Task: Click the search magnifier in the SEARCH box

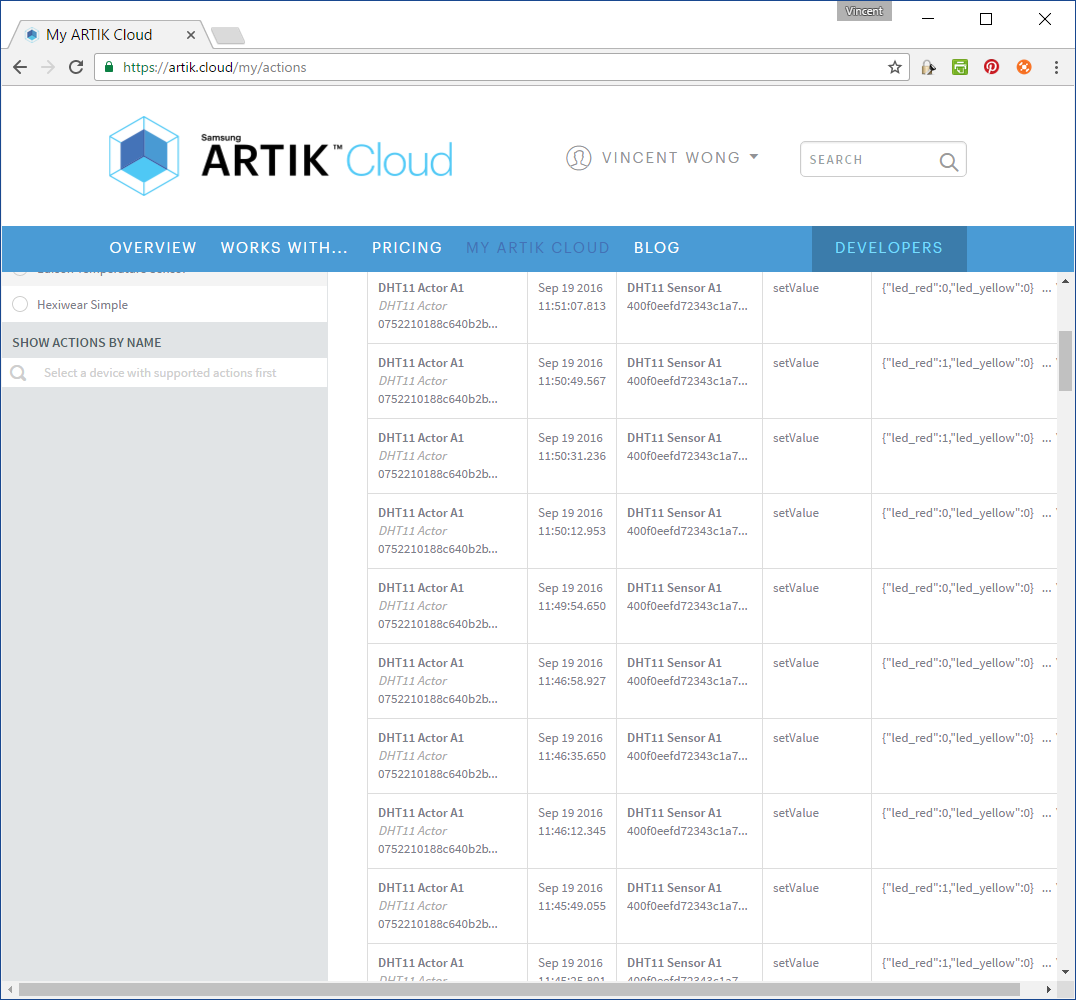Action: [x=948, y=160]
